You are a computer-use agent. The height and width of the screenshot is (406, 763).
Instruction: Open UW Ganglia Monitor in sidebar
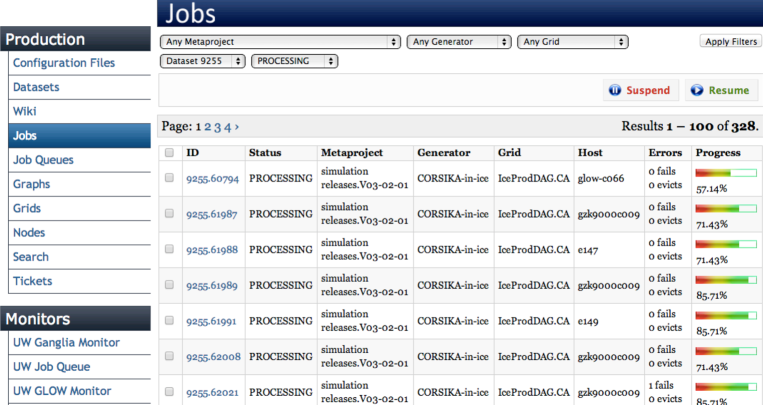(x=66, y=343)
